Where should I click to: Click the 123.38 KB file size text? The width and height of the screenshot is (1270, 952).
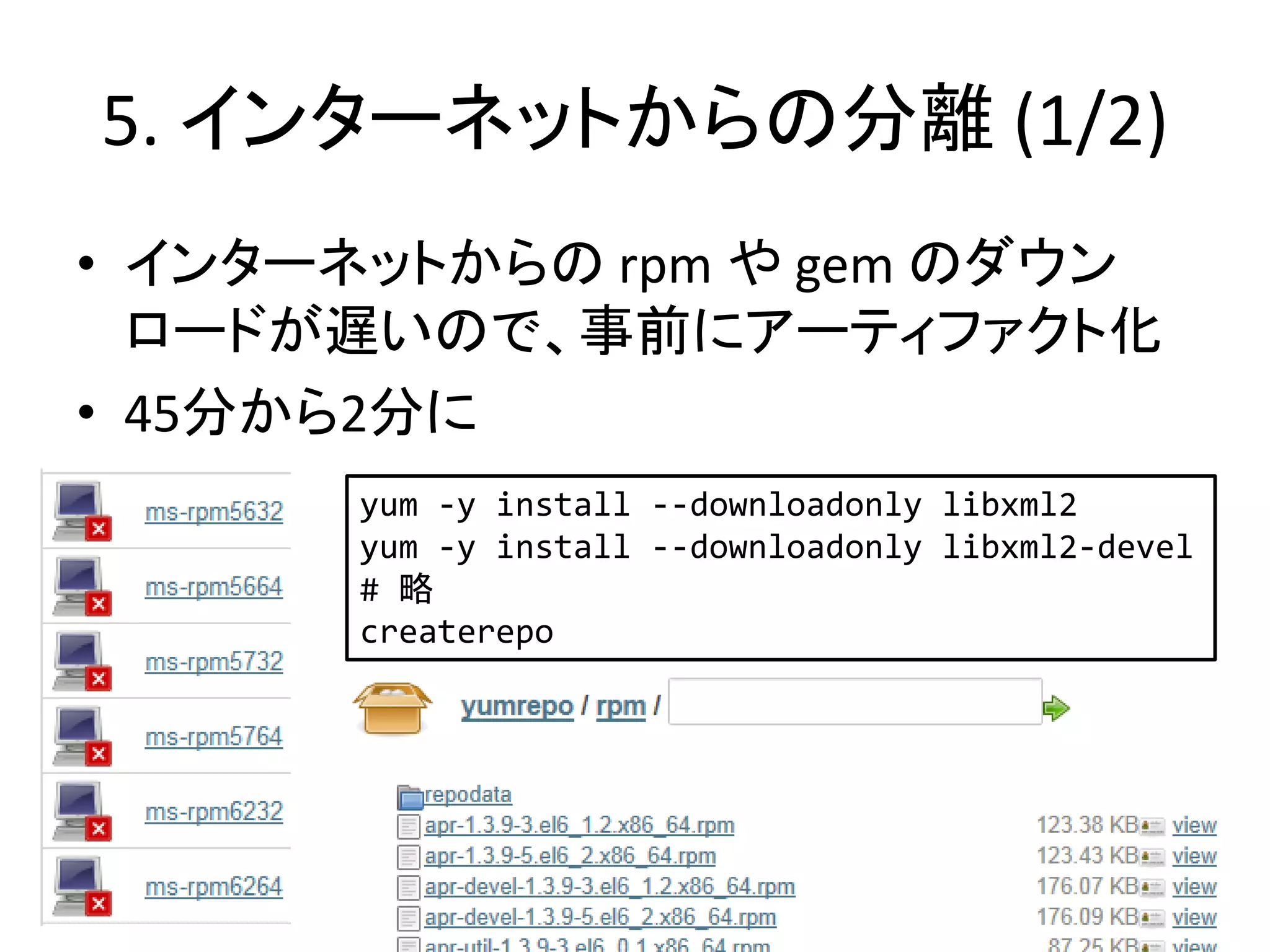[1088, 825]
